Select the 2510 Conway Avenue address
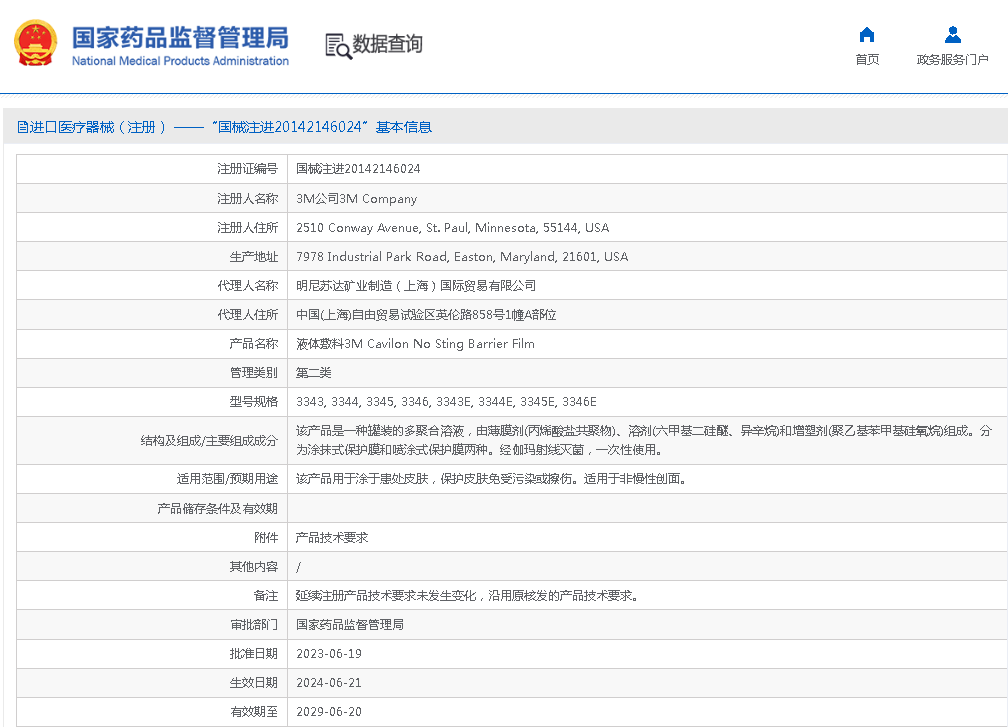This screenshot has height=727, width=1008. (453, 228)
